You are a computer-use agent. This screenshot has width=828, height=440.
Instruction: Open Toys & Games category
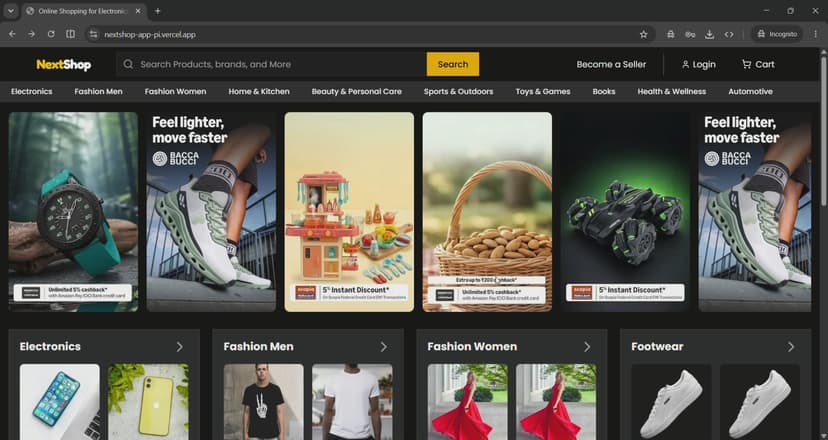point(543,91)
